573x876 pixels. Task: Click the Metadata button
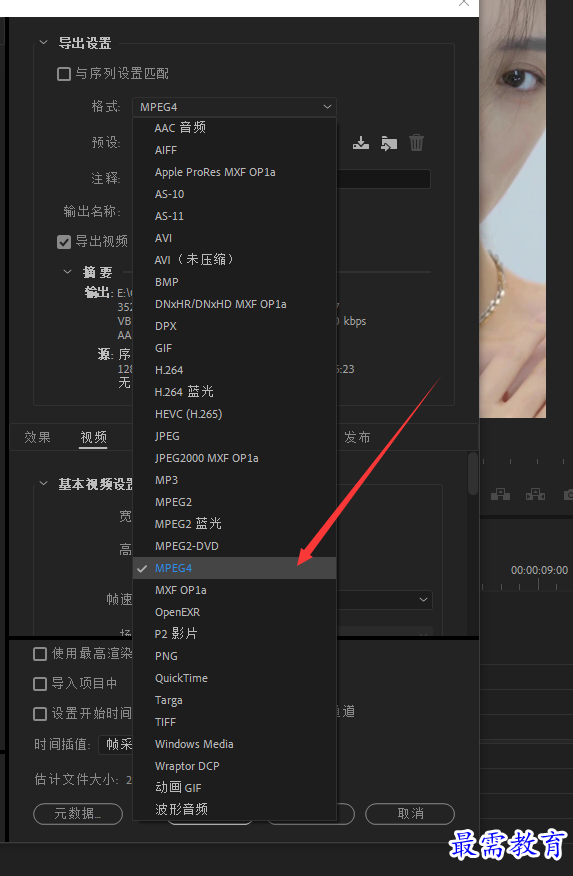click(78, 813)
